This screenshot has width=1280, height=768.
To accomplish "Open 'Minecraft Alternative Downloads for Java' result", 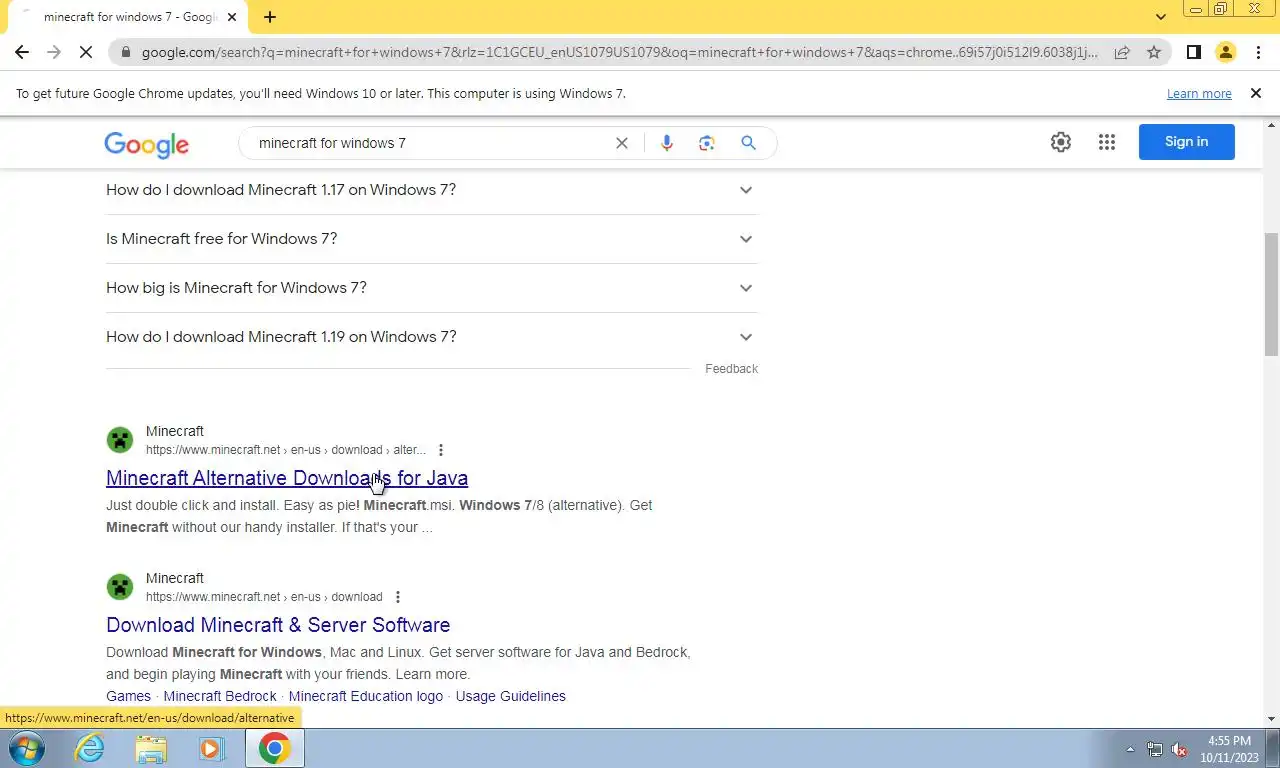I will (x=287, y=478).
